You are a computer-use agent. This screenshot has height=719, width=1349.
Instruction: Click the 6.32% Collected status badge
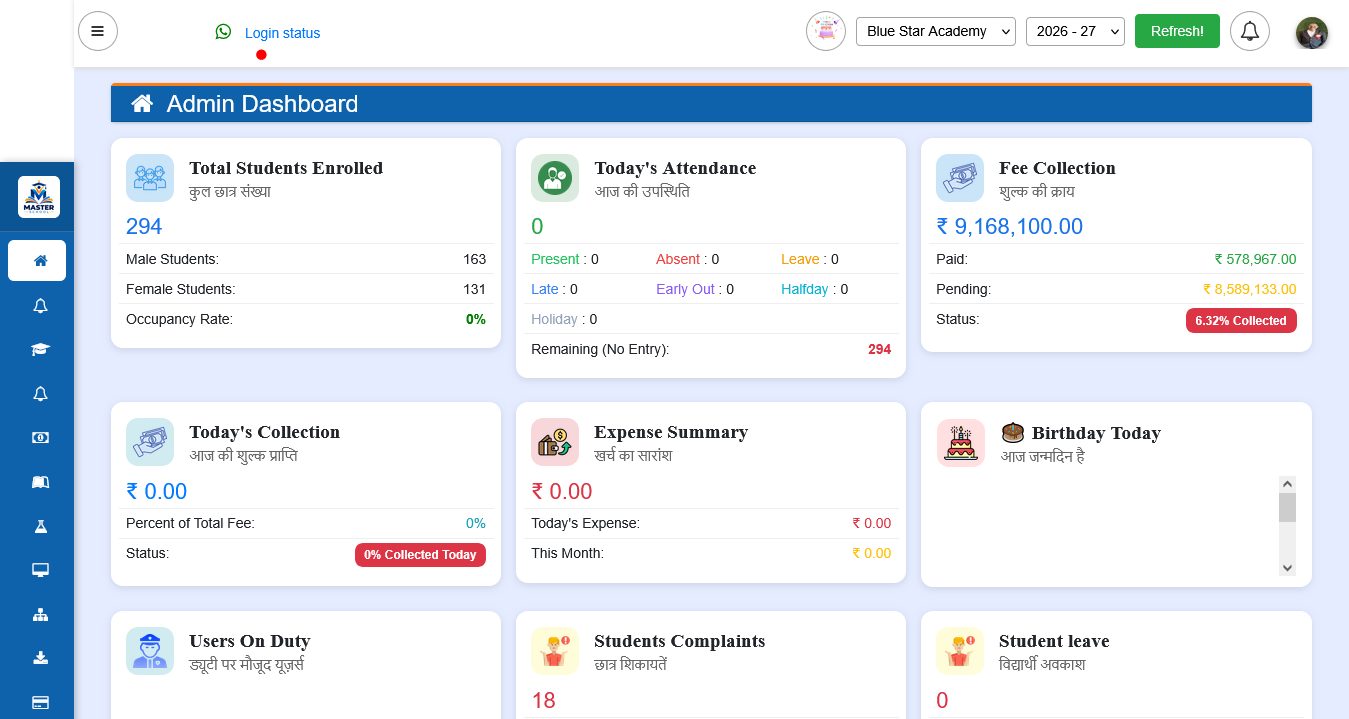[1241, 321]
